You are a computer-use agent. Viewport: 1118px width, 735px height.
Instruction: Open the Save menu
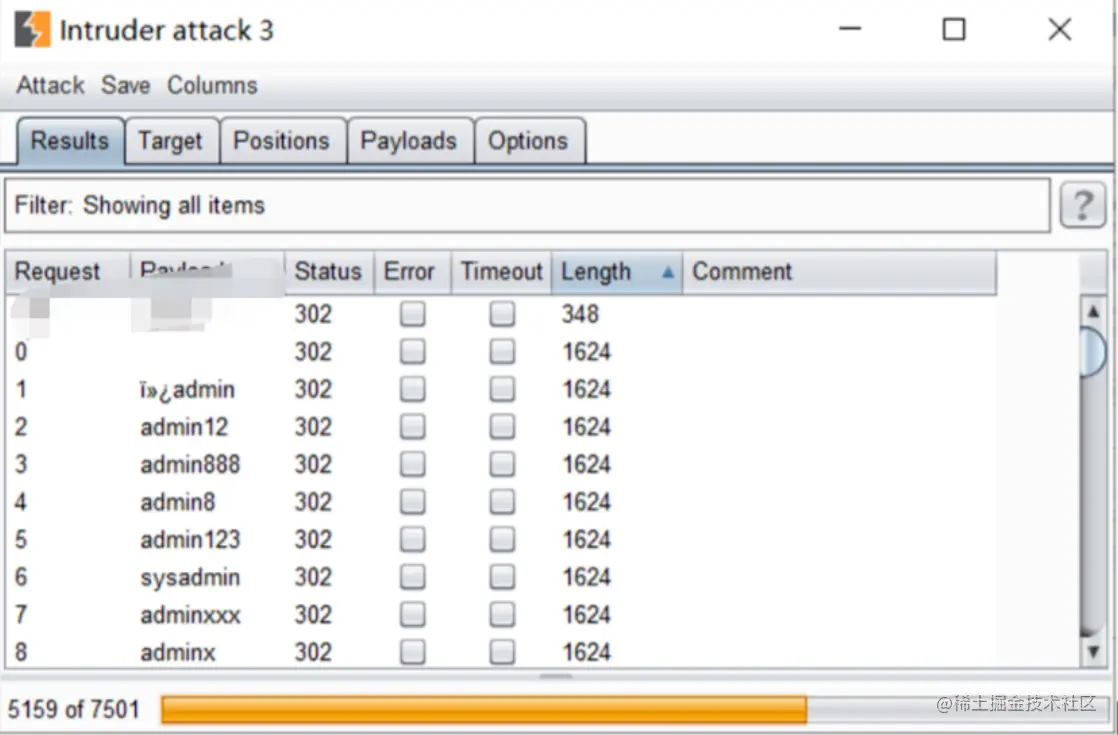coord(125,86)
